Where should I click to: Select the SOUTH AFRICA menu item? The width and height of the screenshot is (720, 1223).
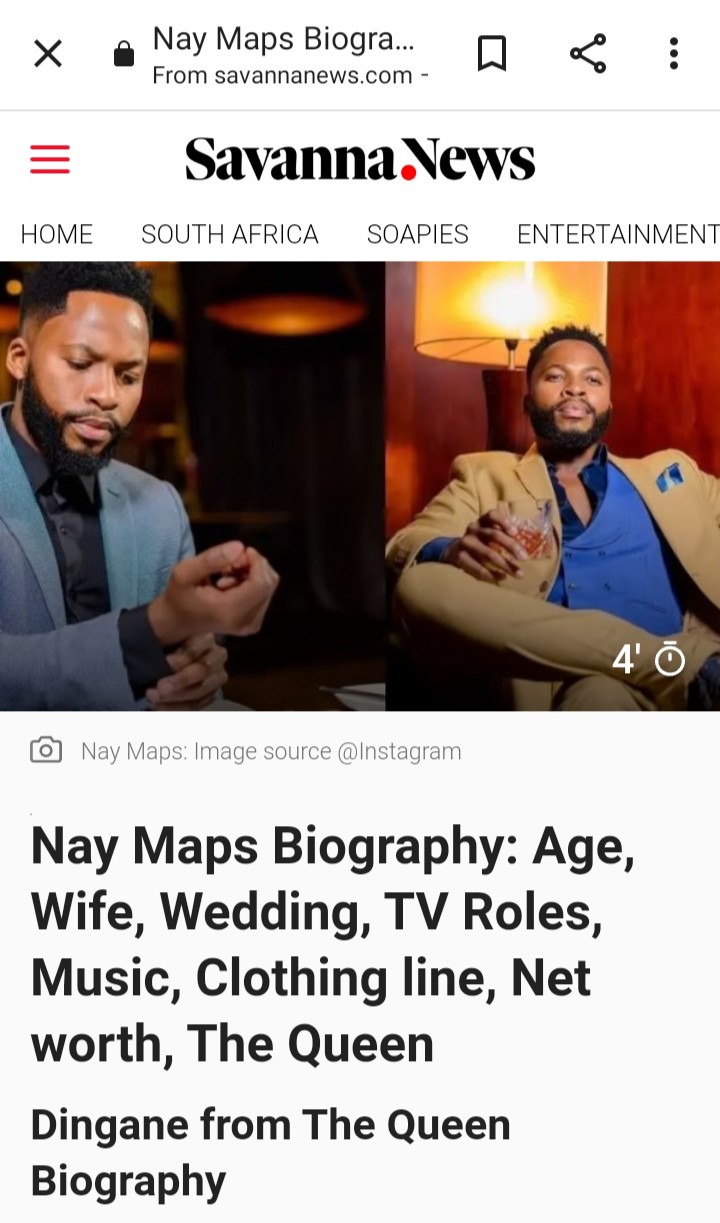230,234
